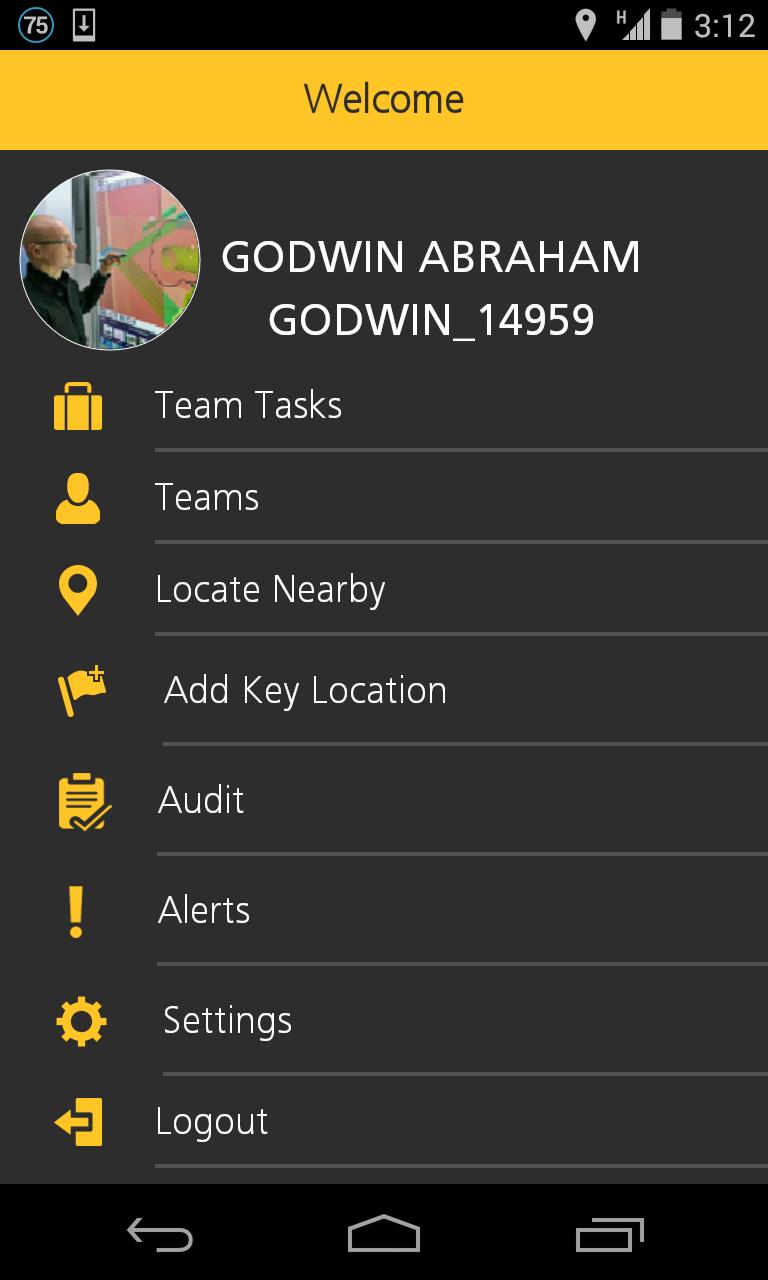Viewport: 768px width, 1280px height.
Task: Open the recent apps overview button
Action: 610,1233
